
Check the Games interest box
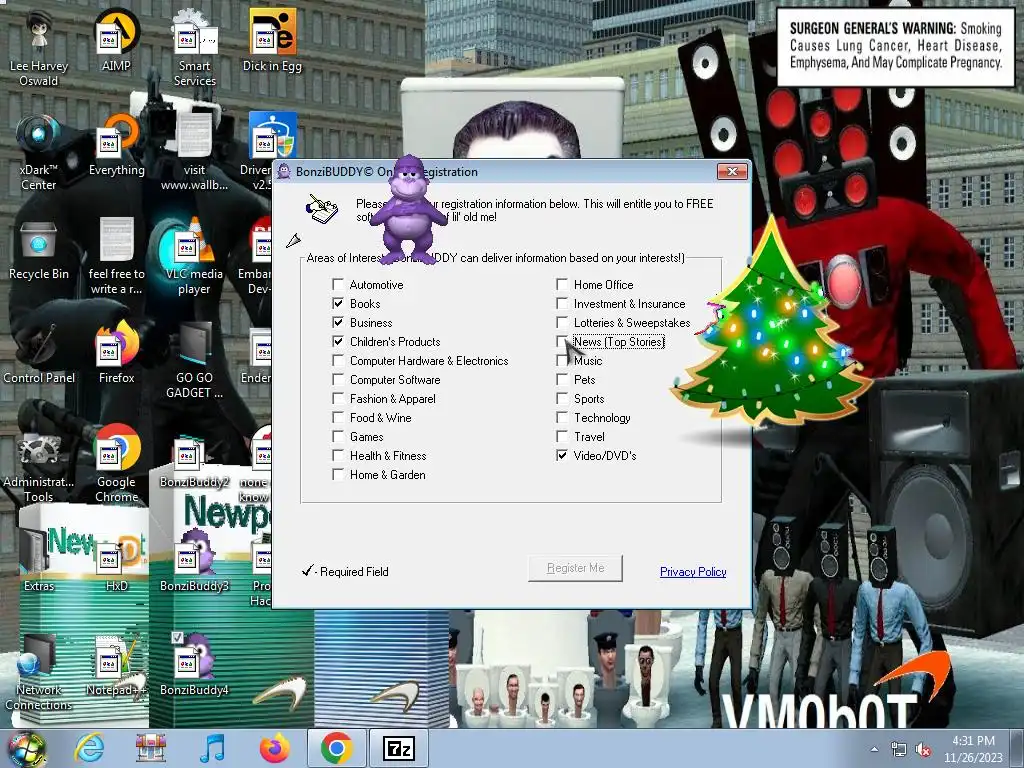[x=338, y=436]
